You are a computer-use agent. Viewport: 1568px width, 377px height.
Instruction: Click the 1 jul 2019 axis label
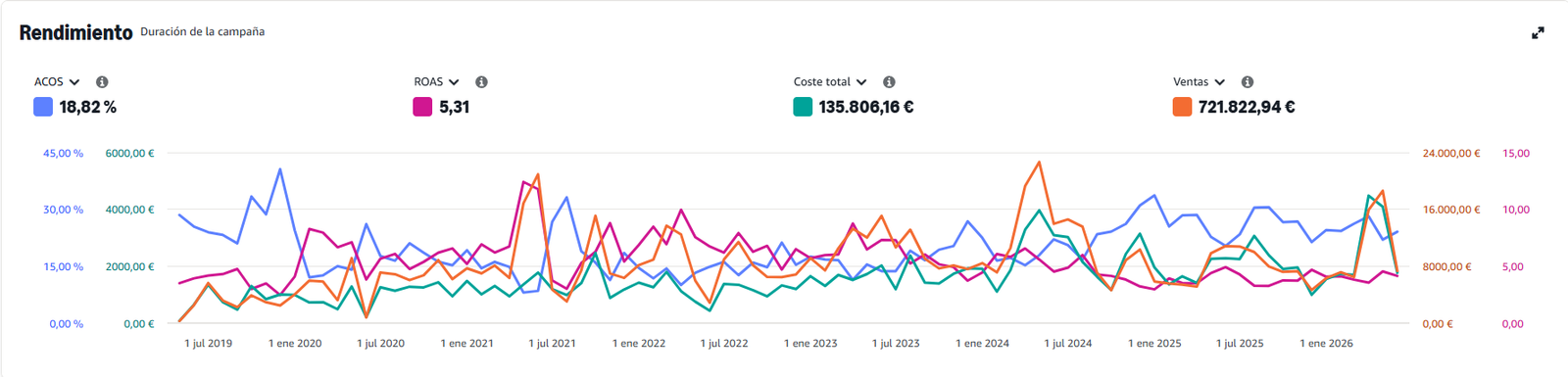(x=209, y=344)
